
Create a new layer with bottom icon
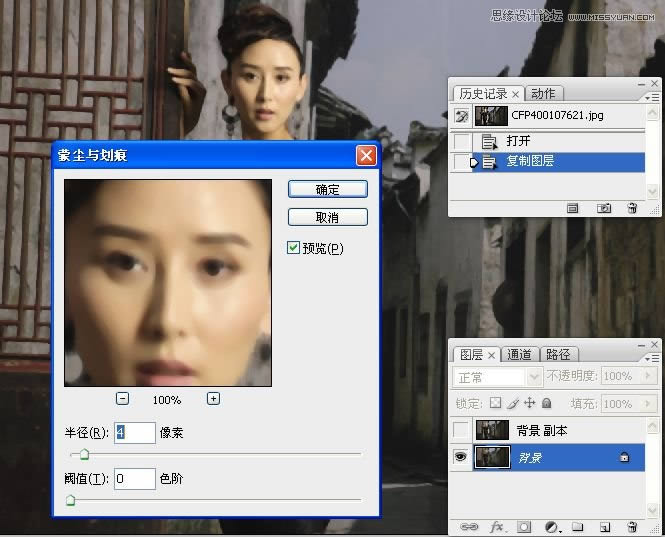tap(605, 526)
